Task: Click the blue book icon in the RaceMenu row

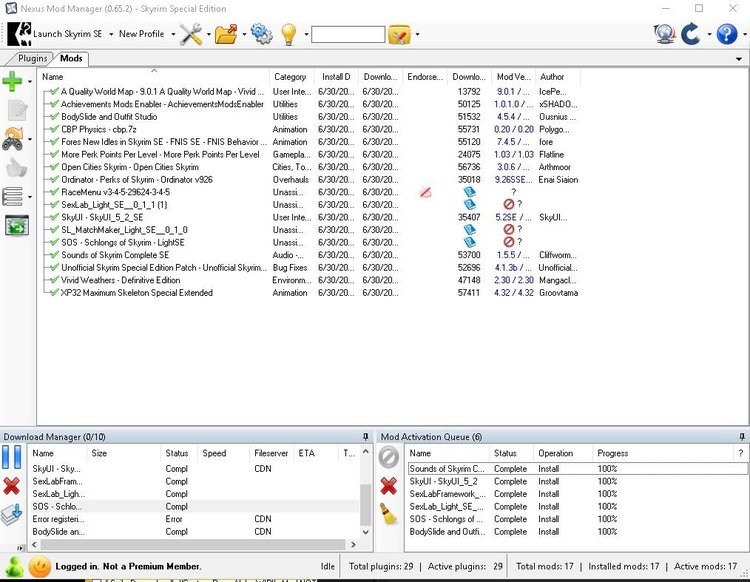Action: [x=470, y=192]
